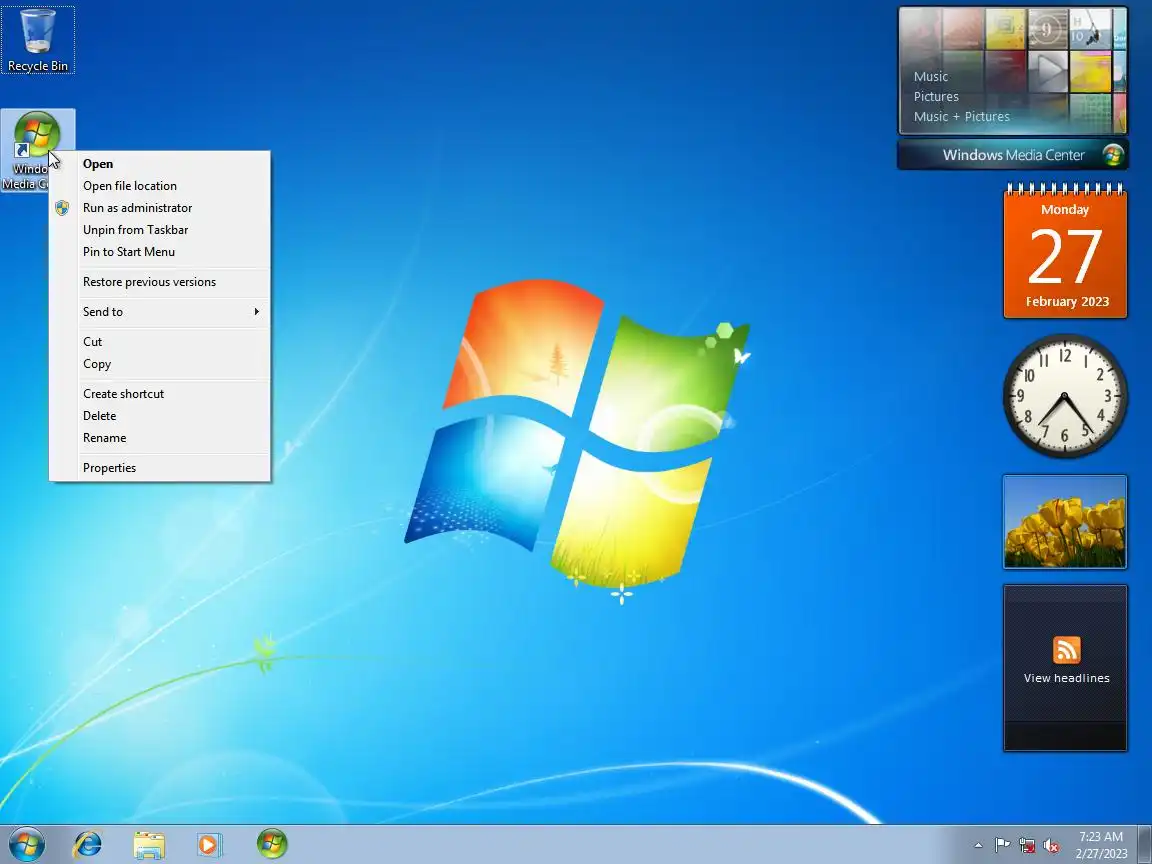The width and height of the screenshot is (1152, 864).
Task: Choose Run as administrator
Action: [x=160, y=208]
